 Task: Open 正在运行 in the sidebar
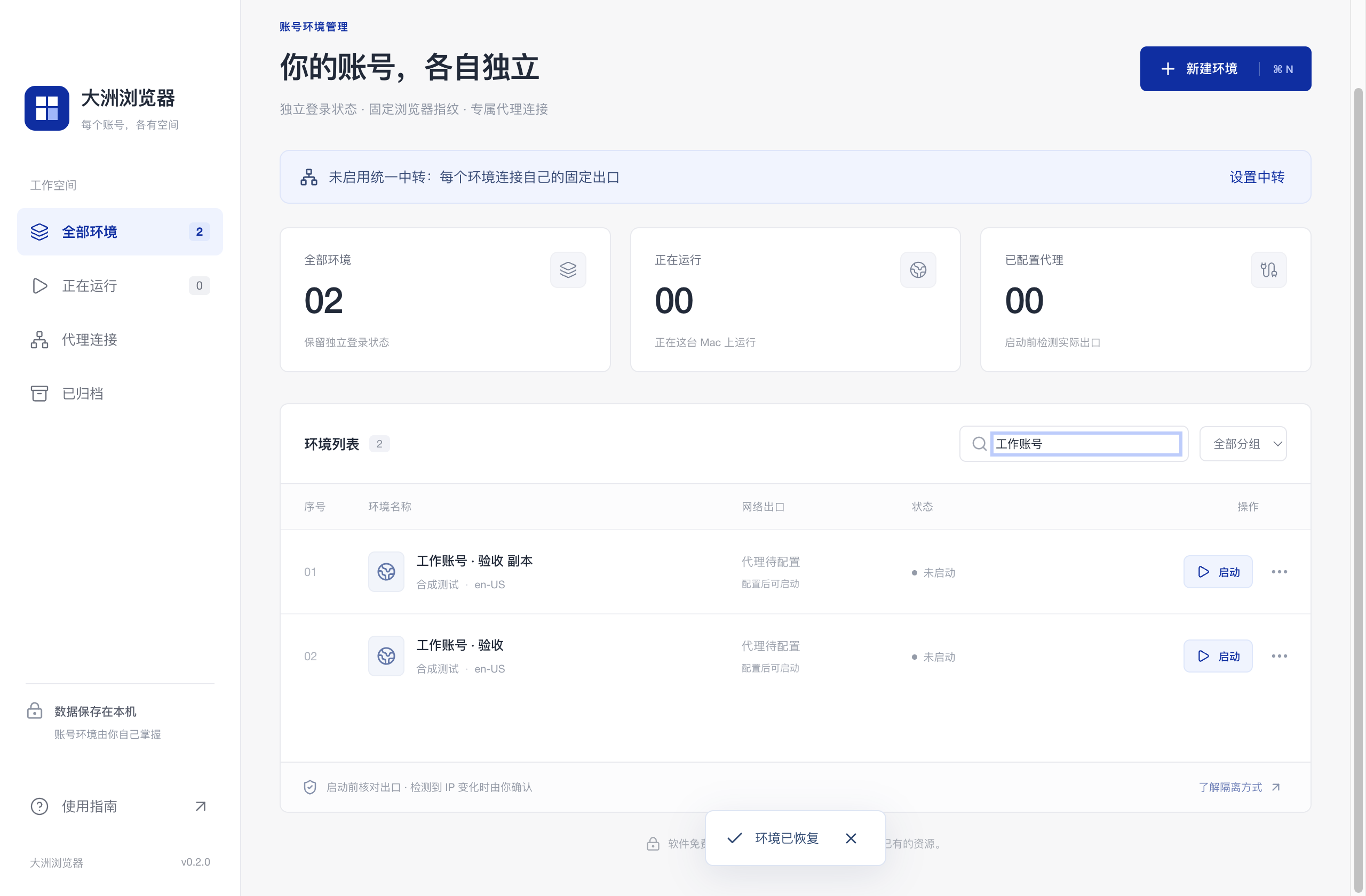(120, 286)
